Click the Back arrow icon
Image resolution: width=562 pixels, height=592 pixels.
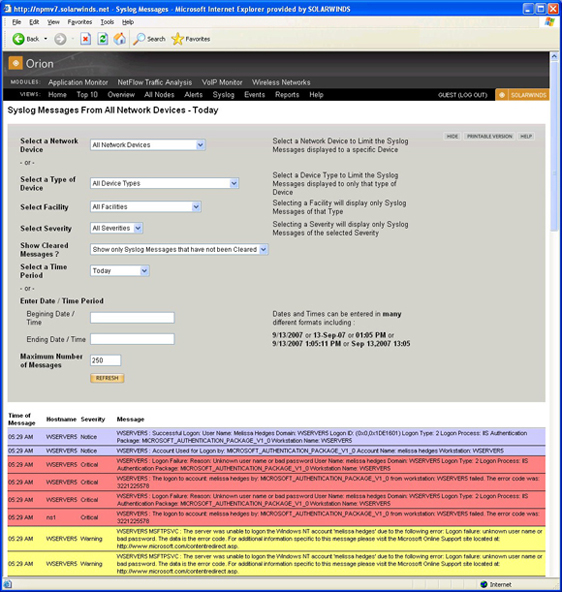click(18, 39)
